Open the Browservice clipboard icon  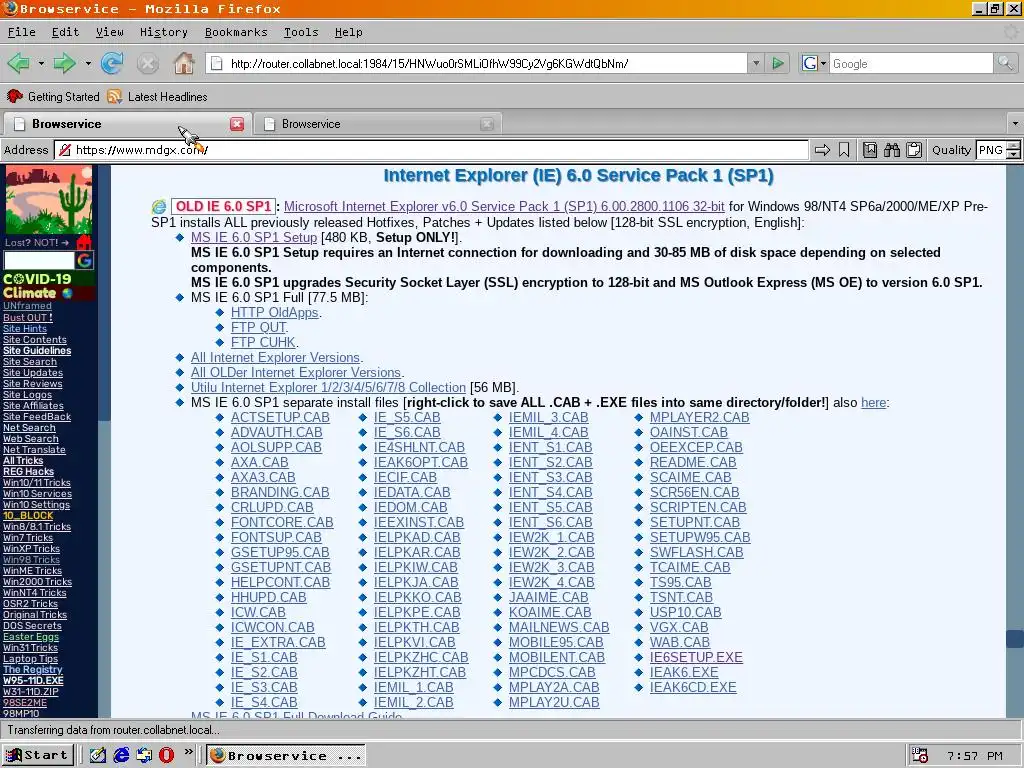[914, 150]
